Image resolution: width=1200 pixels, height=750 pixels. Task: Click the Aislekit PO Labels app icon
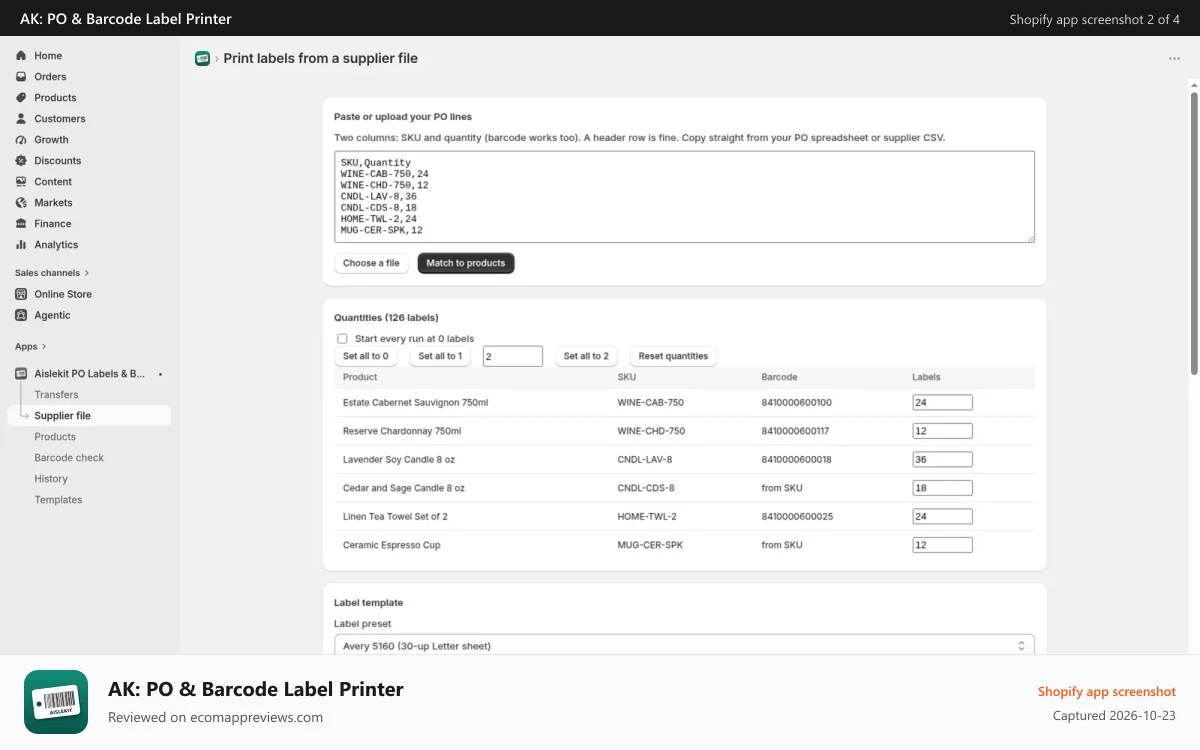coord(21,374)
